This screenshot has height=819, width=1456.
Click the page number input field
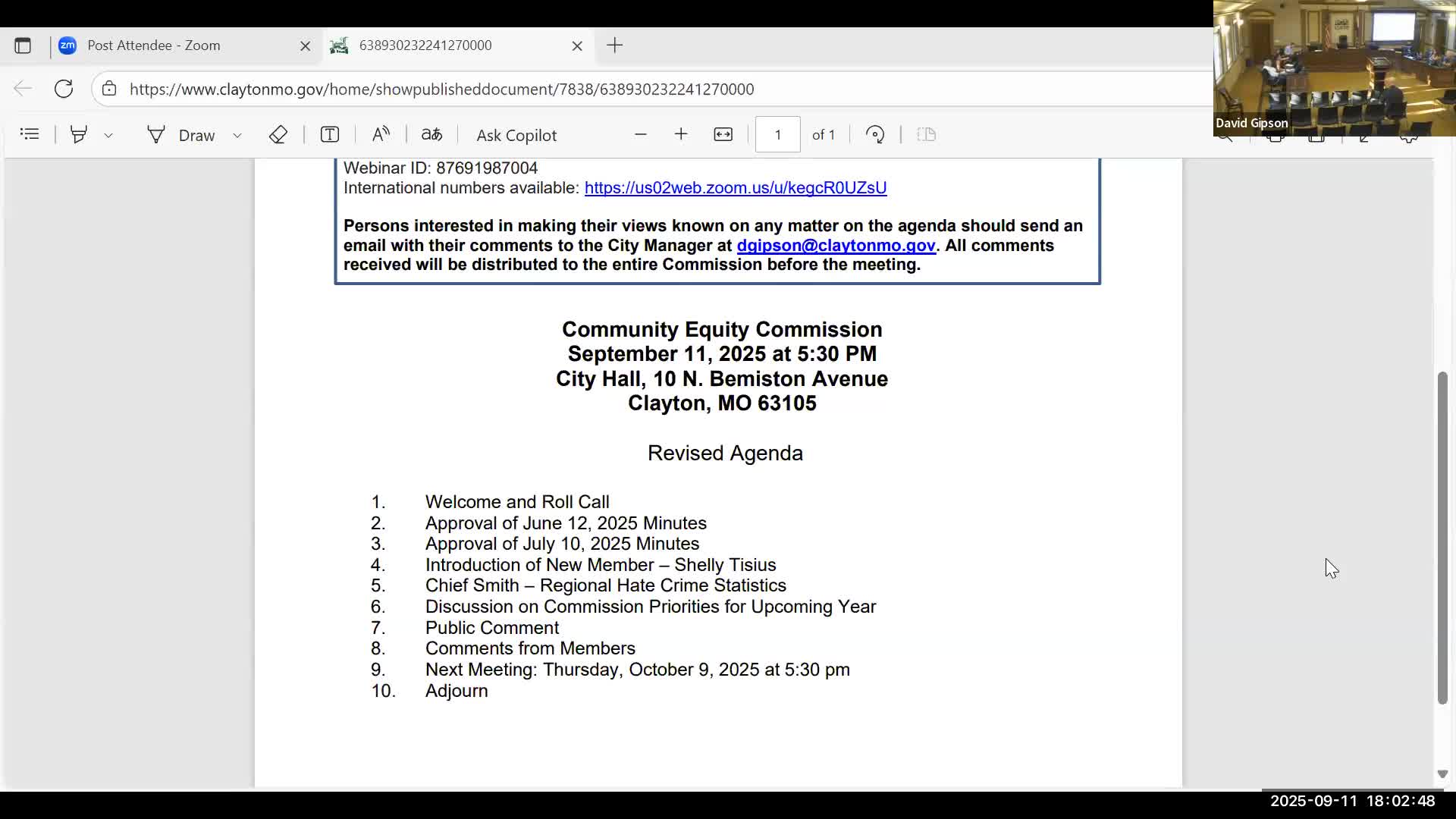pos(777,134)
